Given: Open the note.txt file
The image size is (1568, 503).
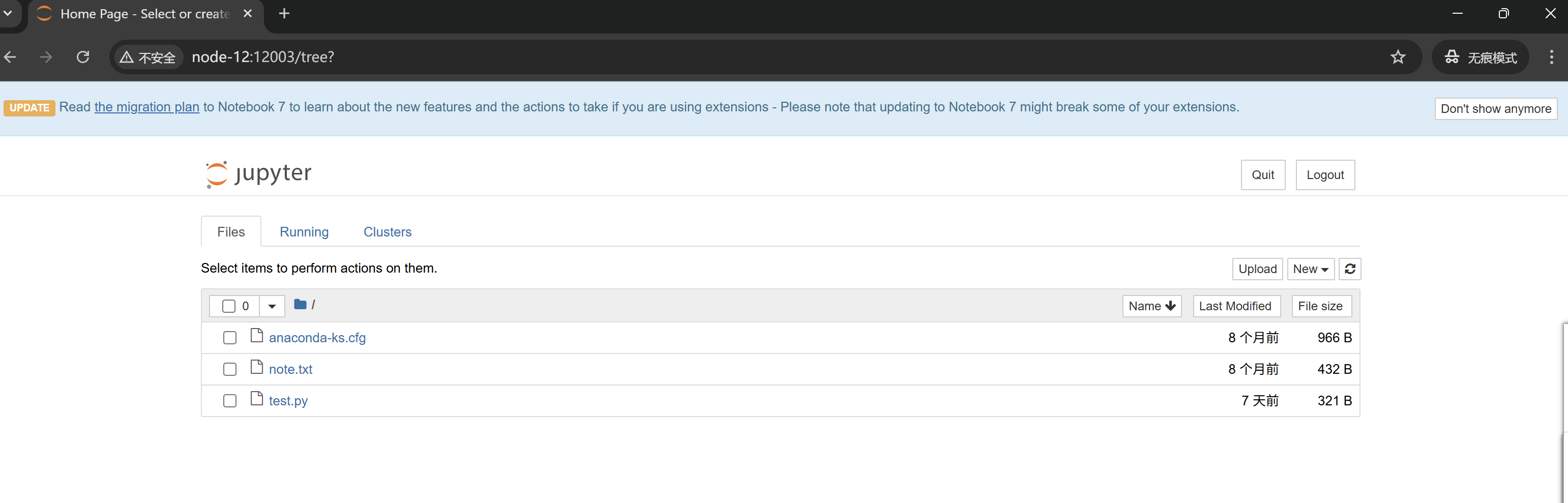Looking at the screenshot, I should click(290, 370).
